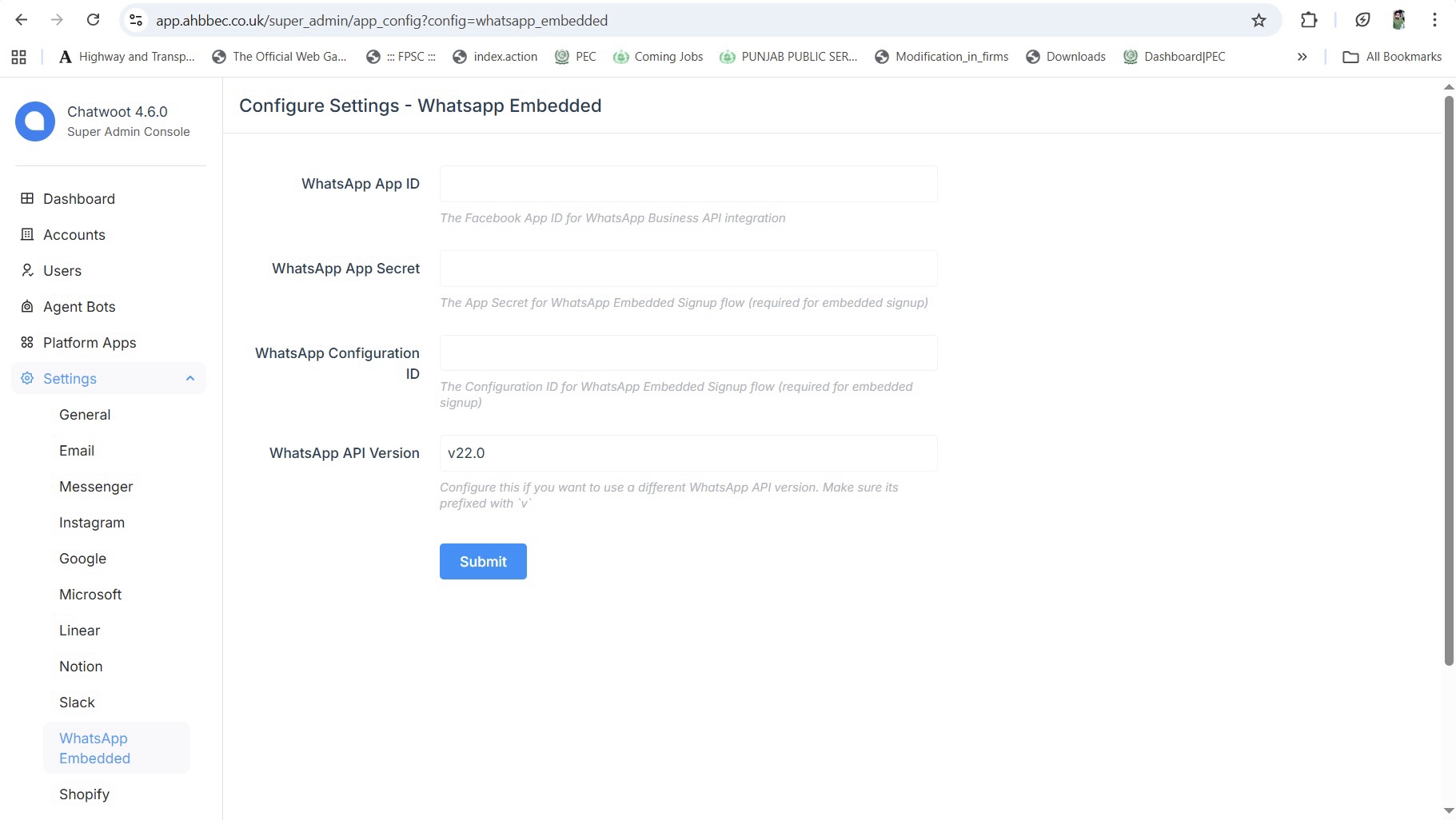
Task: Reload the page with the refresh icon
Action: click(x=94, y=21)
